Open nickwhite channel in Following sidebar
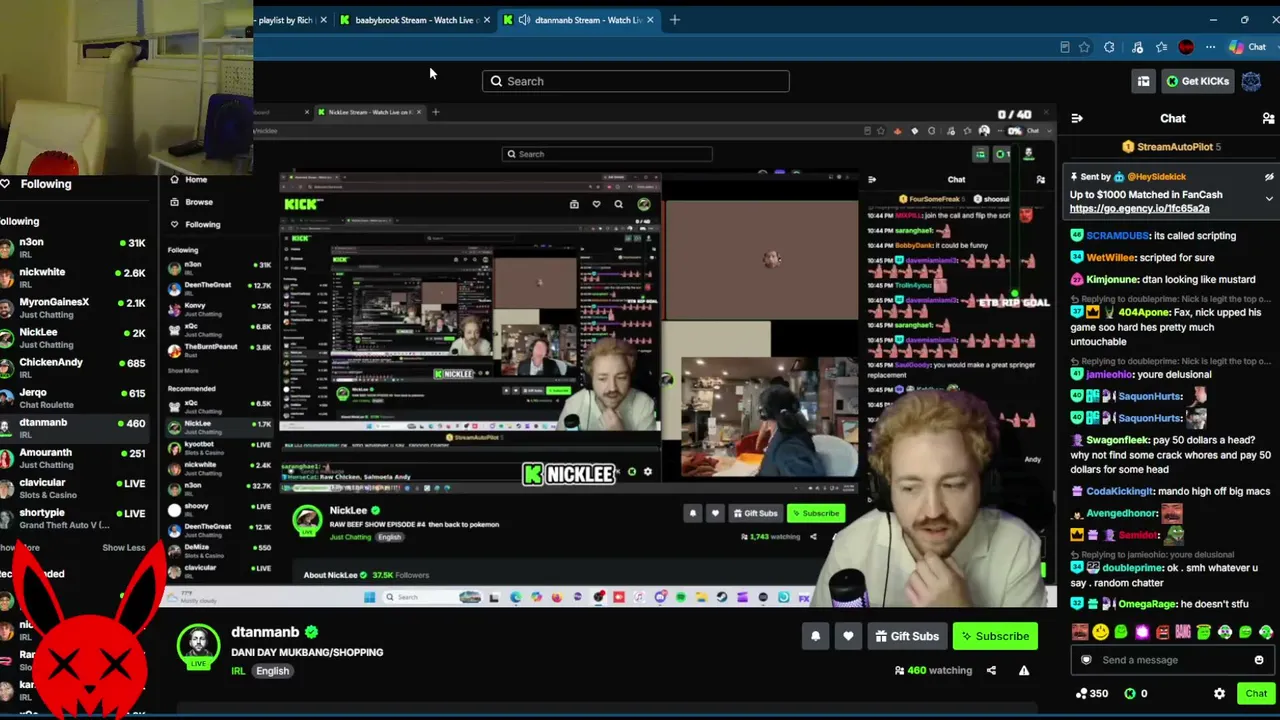 (75, 278)
